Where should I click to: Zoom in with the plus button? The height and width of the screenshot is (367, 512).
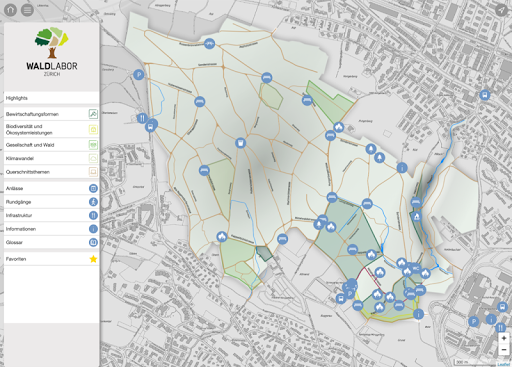(x=504, y=338)
